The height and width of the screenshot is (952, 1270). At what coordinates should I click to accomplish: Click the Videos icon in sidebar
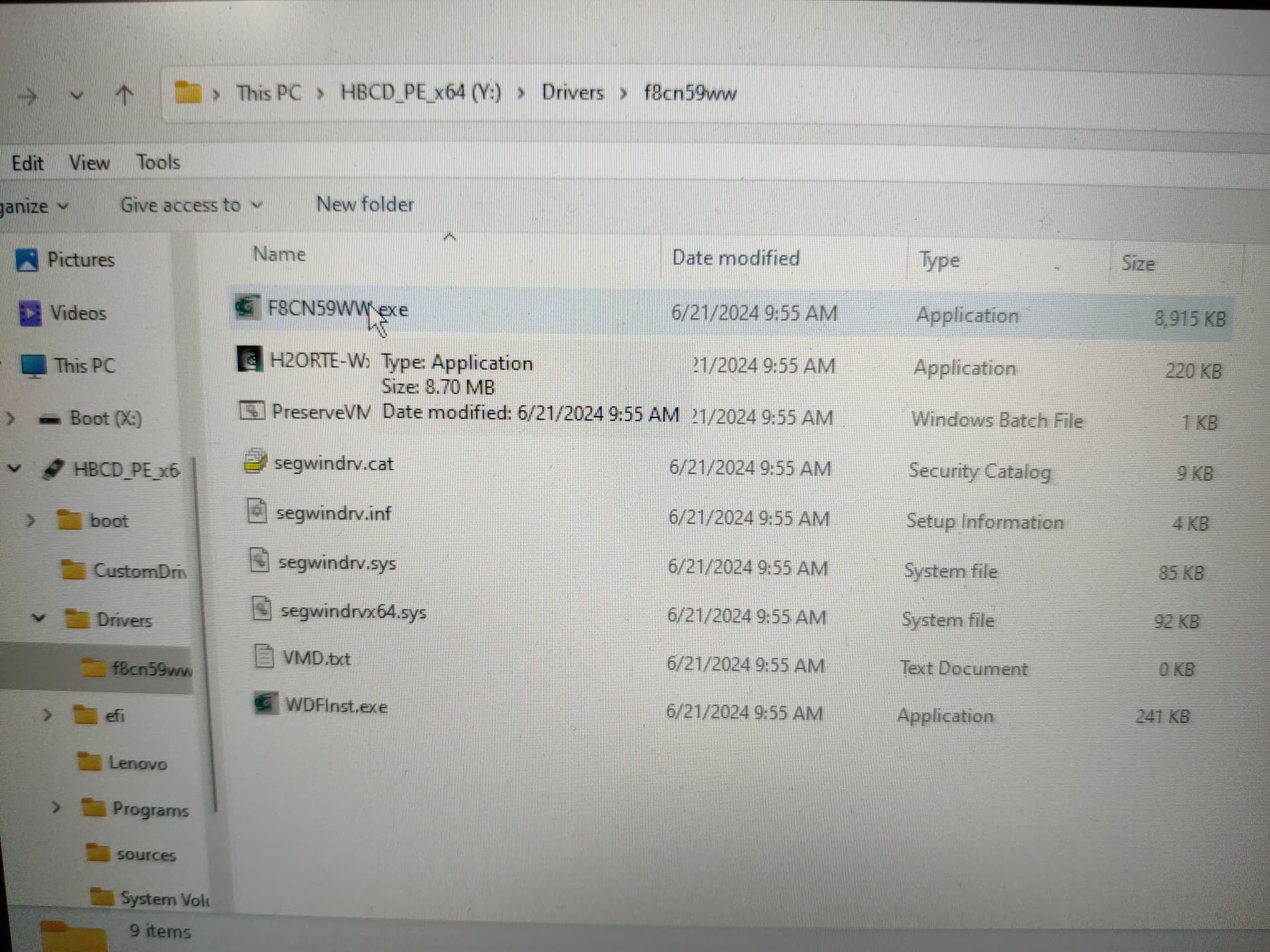[30, 313]
